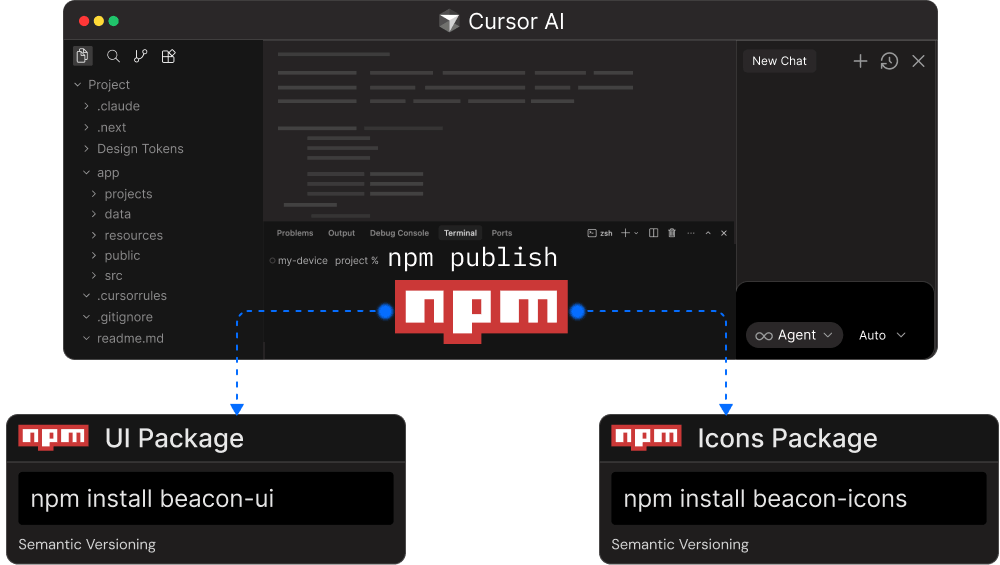1000x565 pixels.
Task: Open the Source Control branch icon
Action: click(x=141, y=56)
